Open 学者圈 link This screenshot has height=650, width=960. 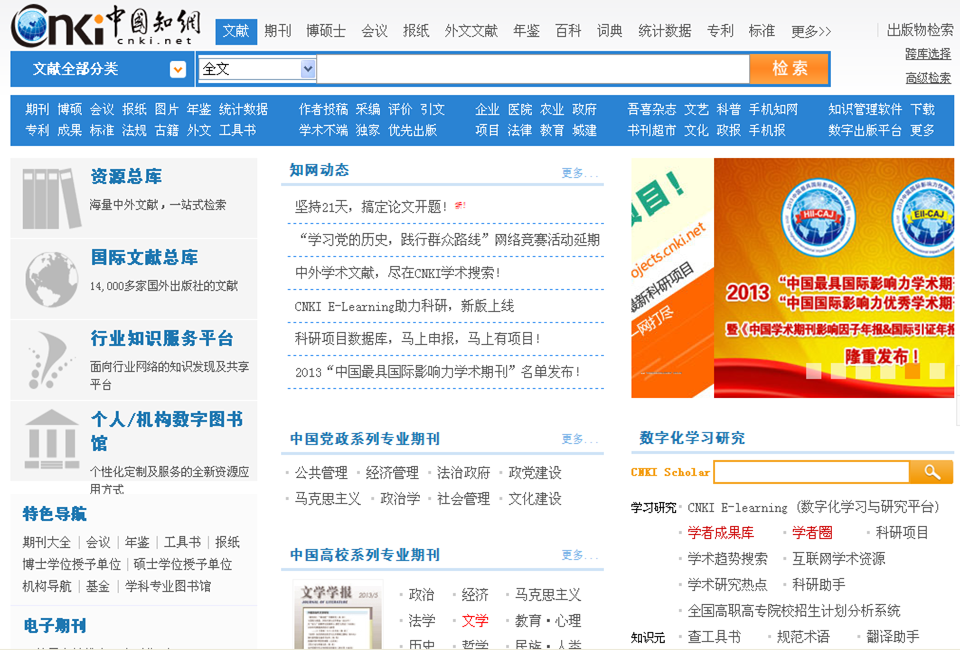point(812,532)
